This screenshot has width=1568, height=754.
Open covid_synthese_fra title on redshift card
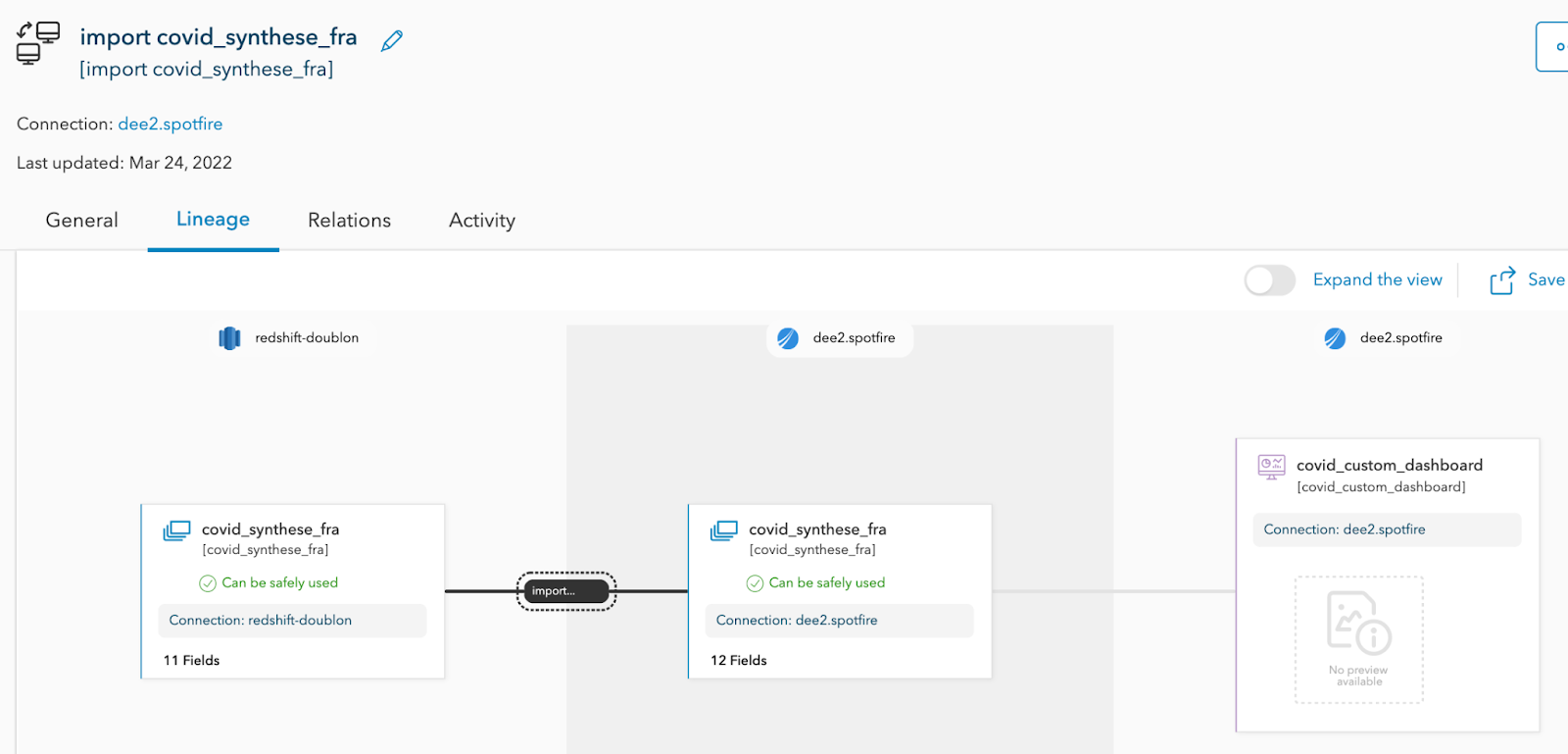coord(270,529)
